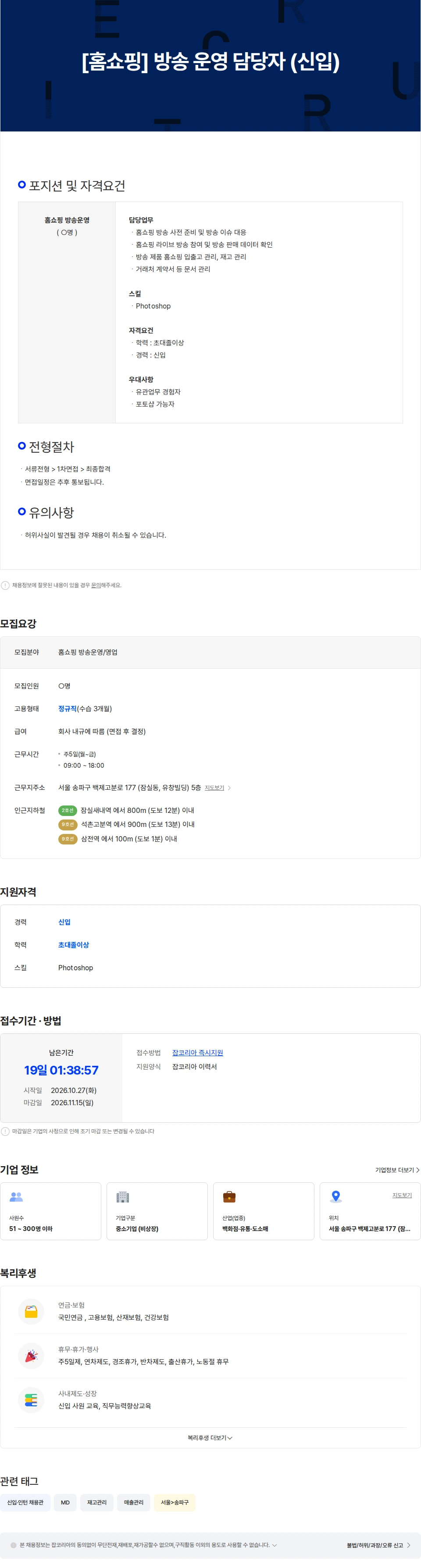The height and width of the screenshot is (1568, 421).
Task: Click the 9호선 badge next to 석촌고분역
Action: (68, 824)
